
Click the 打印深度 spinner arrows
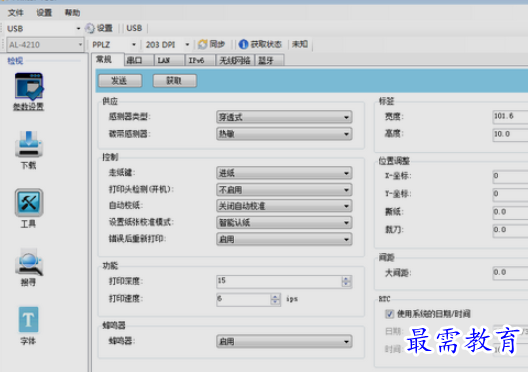pyautogui.click(x=346, y=281)
